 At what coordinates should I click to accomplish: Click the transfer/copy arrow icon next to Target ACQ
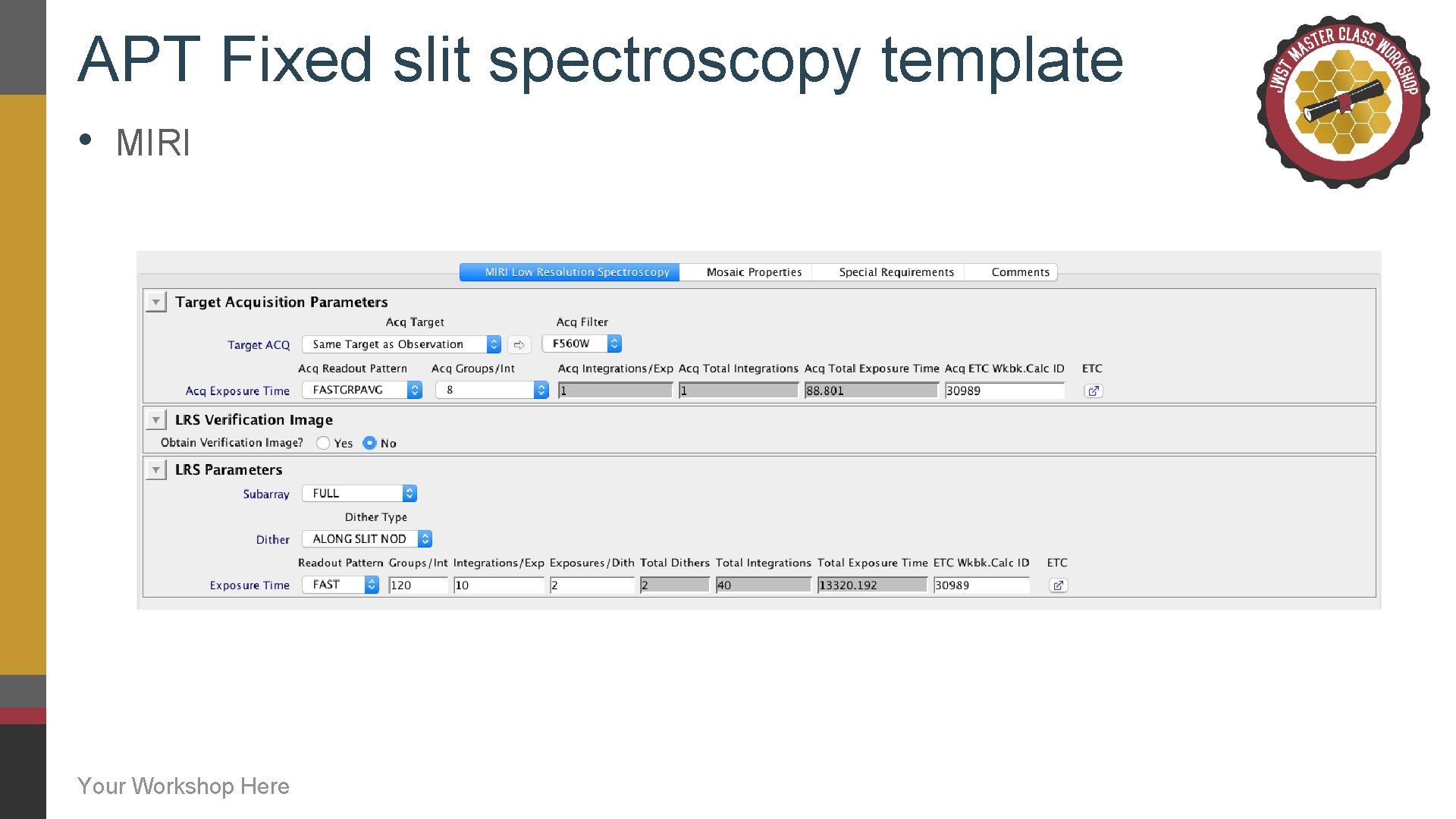click(x=521, y=344)
